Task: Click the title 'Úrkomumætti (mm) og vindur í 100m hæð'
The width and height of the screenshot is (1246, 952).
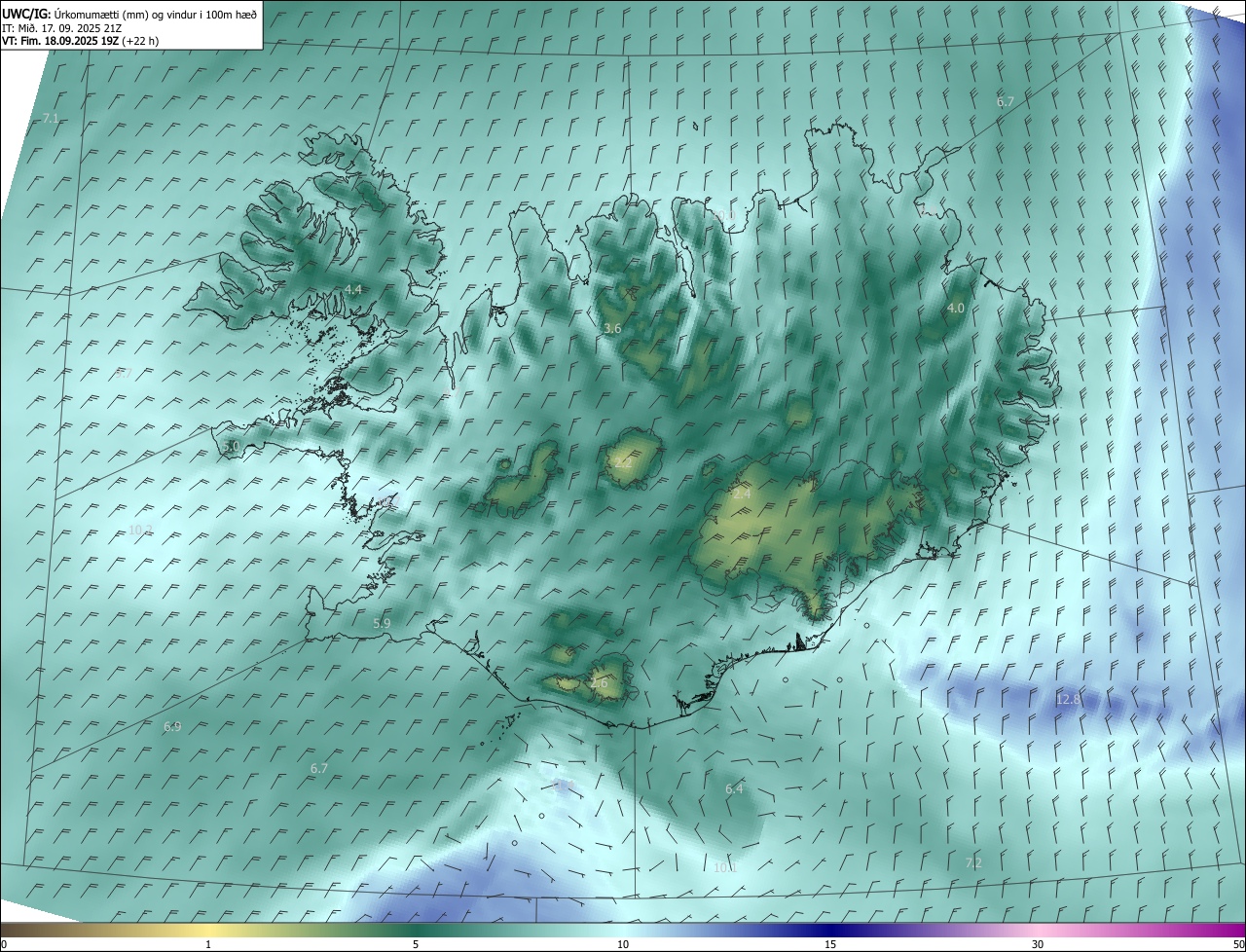Action: (x=154, y=14)
